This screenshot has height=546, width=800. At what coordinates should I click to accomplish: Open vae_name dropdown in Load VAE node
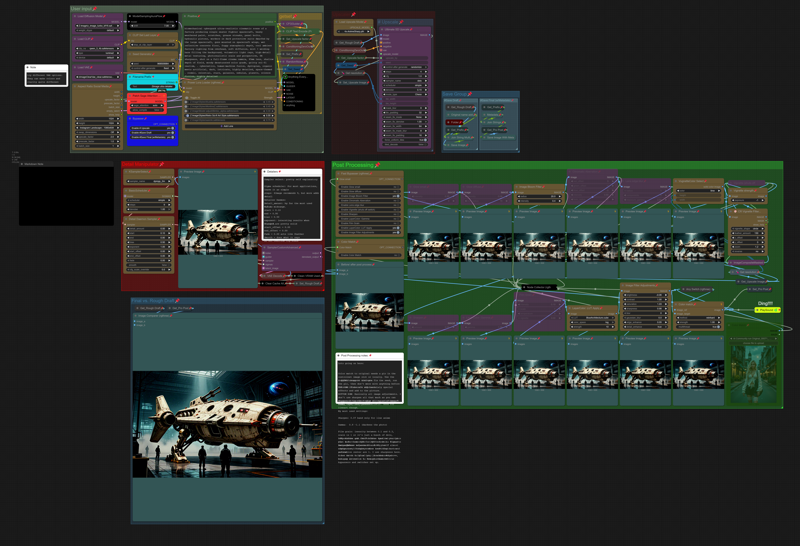97,77
